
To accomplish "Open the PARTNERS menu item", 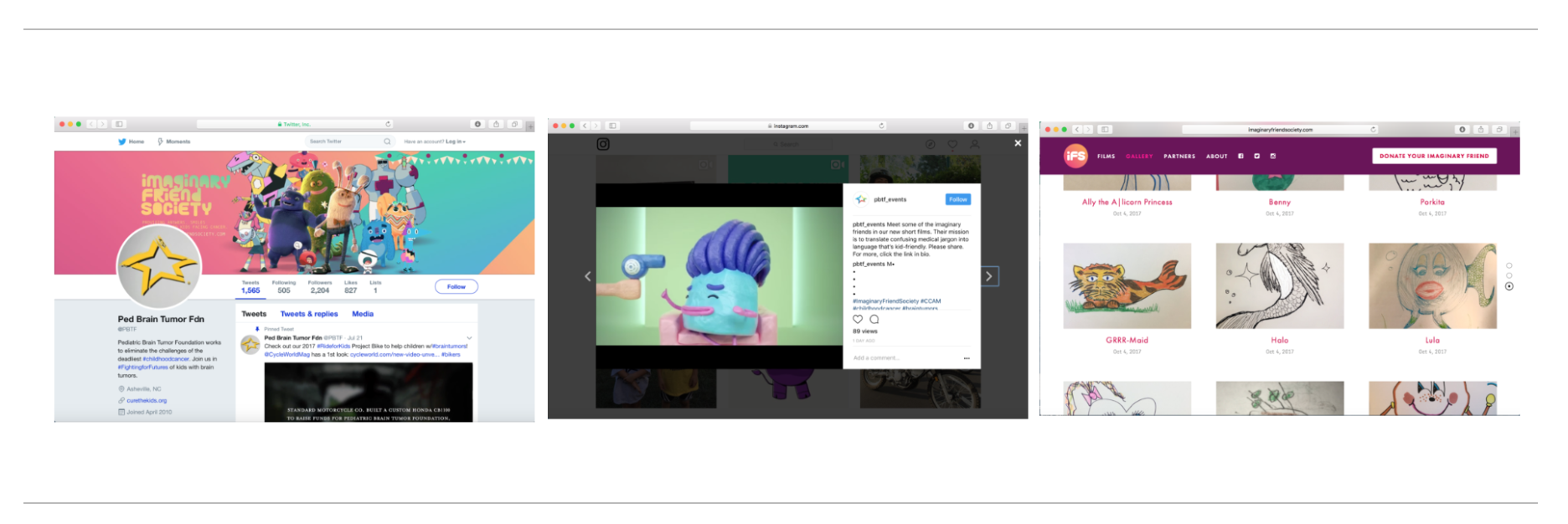I will pos(1179,156).
